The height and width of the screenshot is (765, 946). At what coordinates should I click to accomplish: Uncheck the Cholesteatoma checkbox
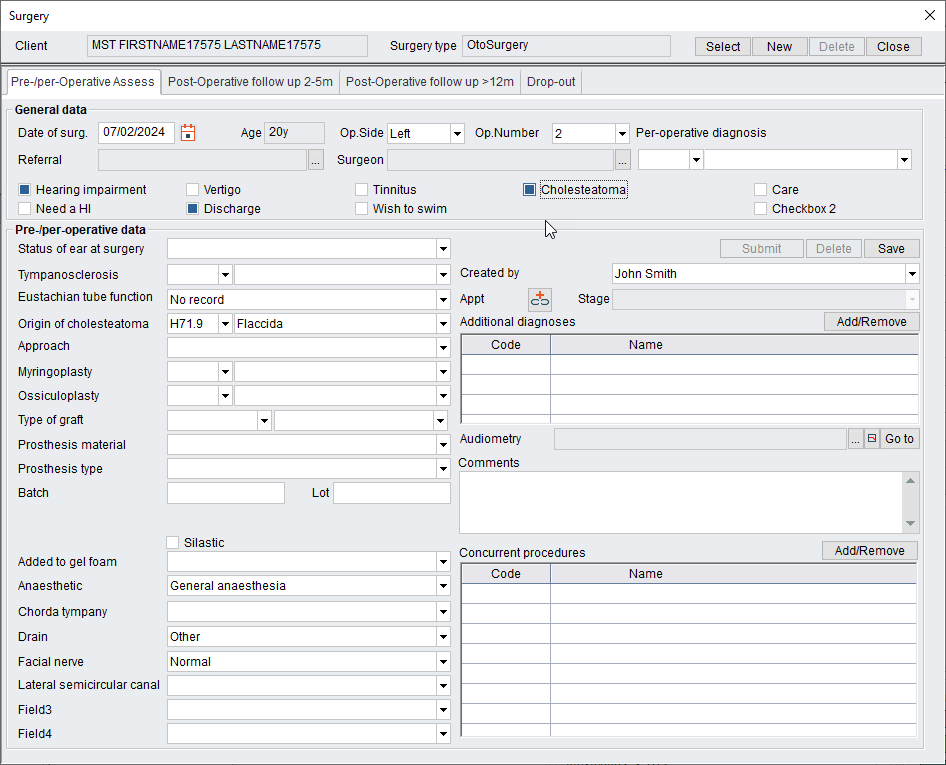click(x=529, y=189)
